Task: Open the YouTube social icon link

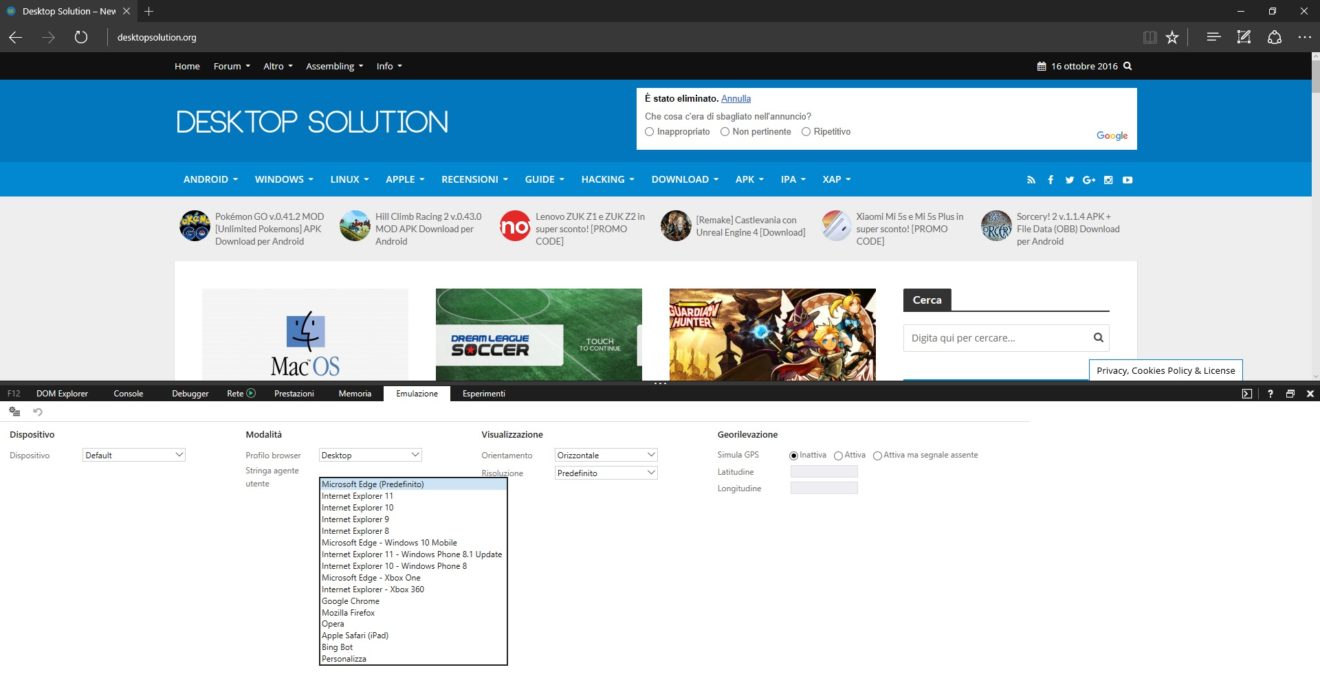Action: (1127, 180)
